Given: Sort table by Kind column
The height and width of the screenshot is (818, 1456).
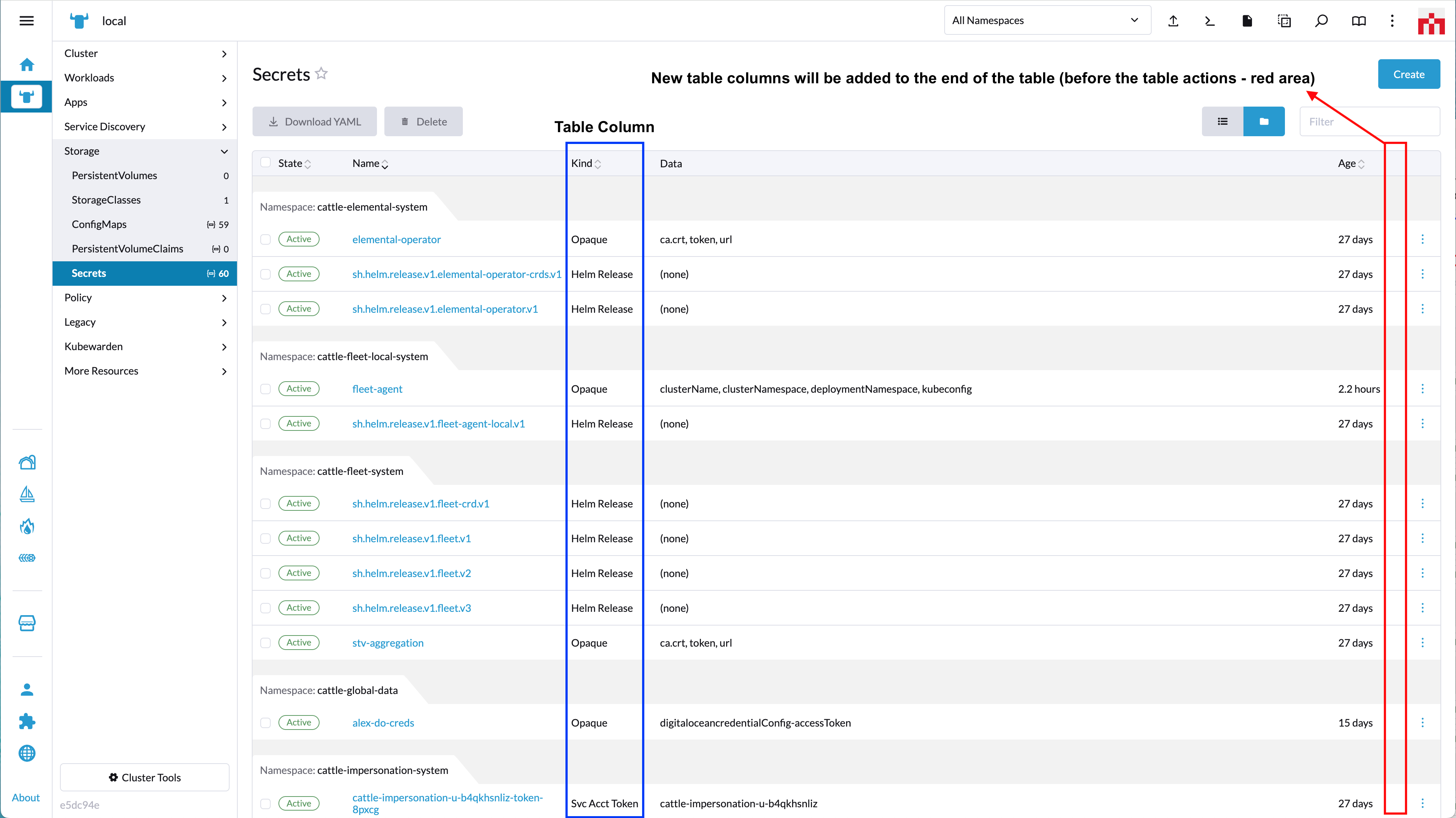Looking at the screenshot, I should (586, 163).
